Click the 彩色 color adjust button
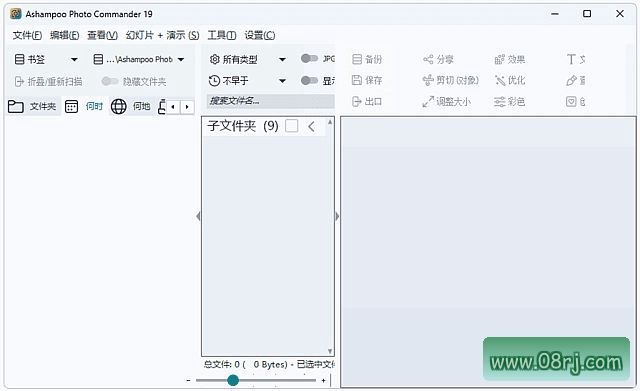This screenshot has width=640, height=391. tap(509, 101)
